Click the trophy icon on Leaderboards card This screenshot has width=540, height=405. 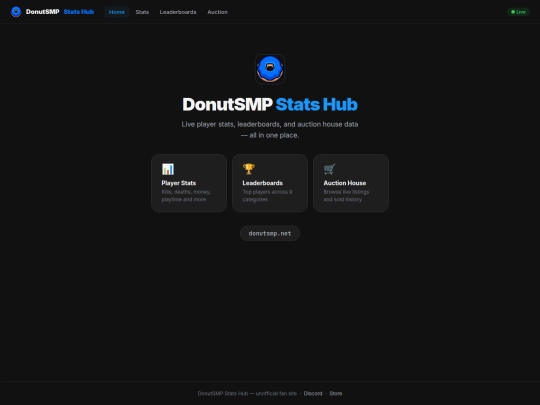coord(249,169)
